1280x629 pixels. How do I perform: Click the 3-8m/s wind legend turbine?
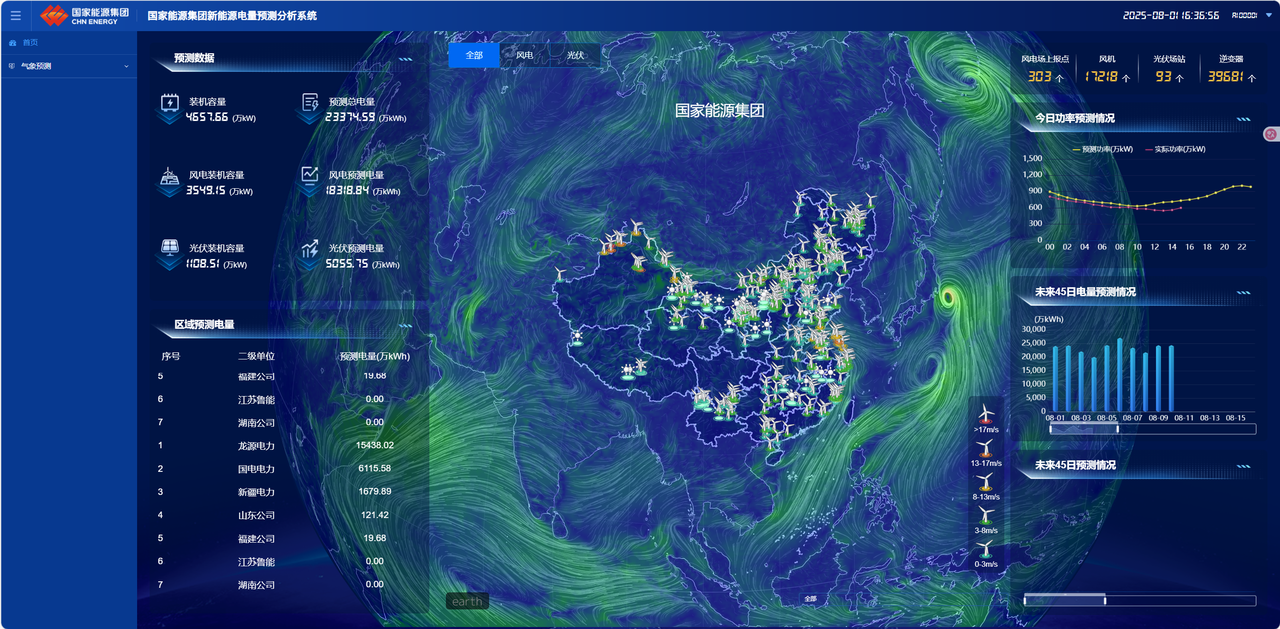[986, 515]
